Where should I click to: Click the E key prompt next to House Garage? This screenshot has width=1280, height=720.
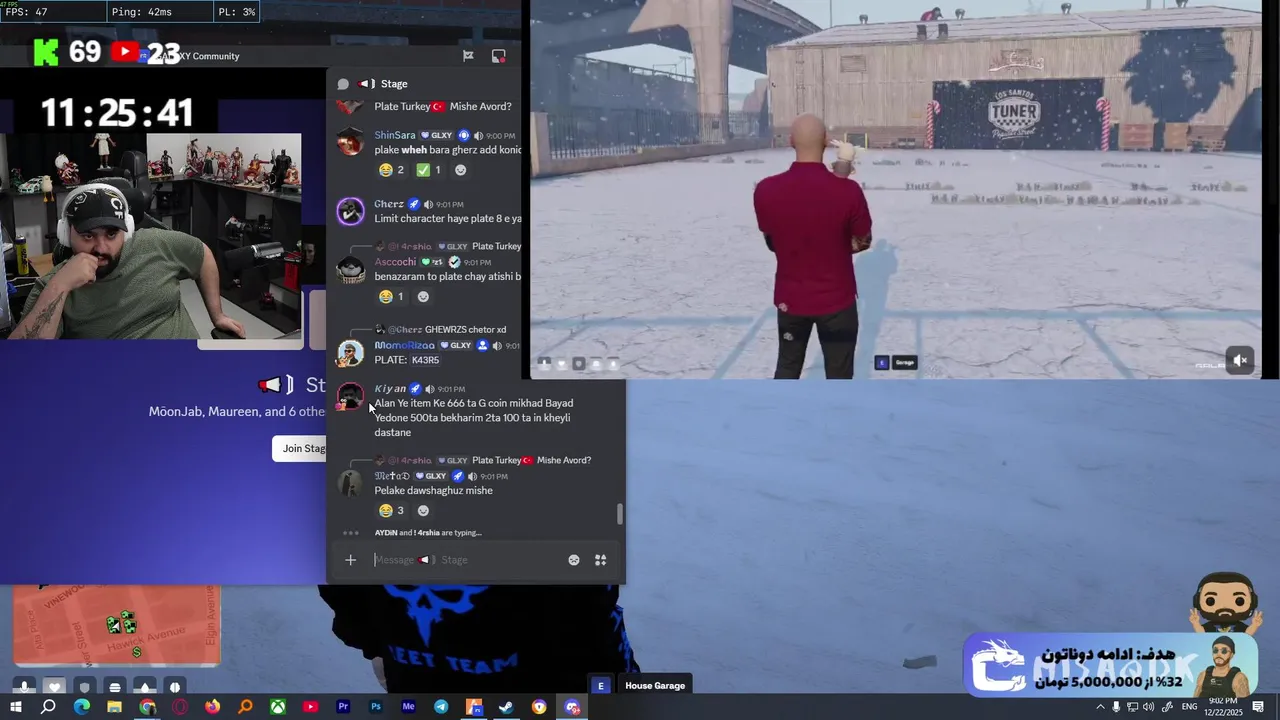click(x=601, y=685)
